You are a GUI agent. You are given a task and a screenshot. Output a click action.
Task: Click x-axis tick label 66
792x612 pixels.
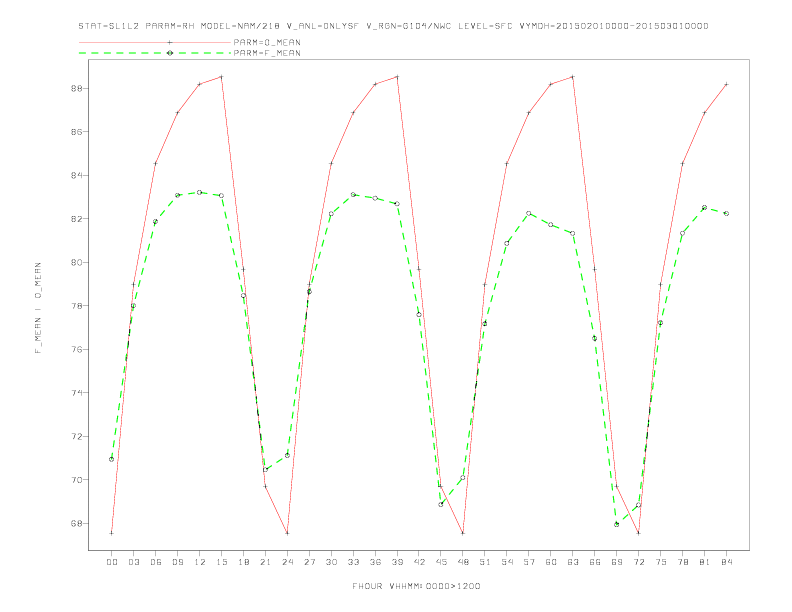595,562
